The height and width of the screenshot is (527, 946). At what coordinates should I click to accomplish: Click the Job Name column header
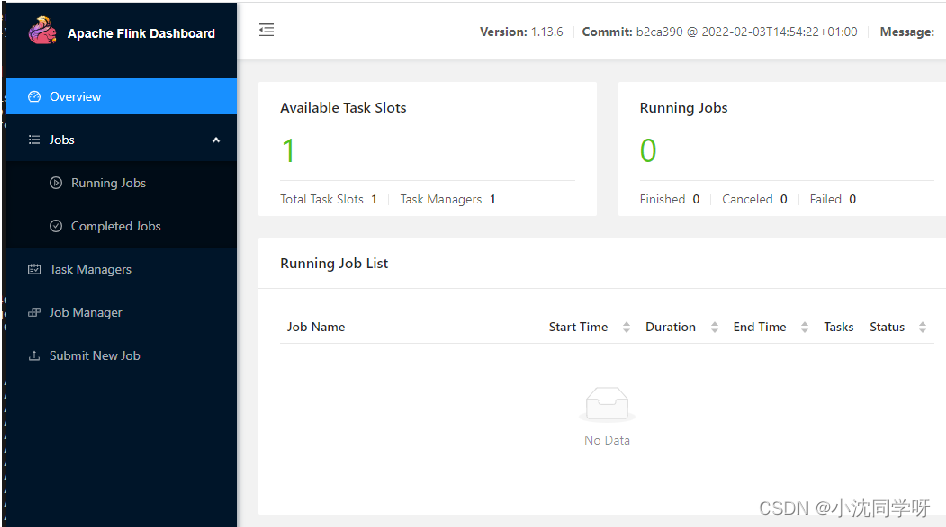(x=316, y=327)
